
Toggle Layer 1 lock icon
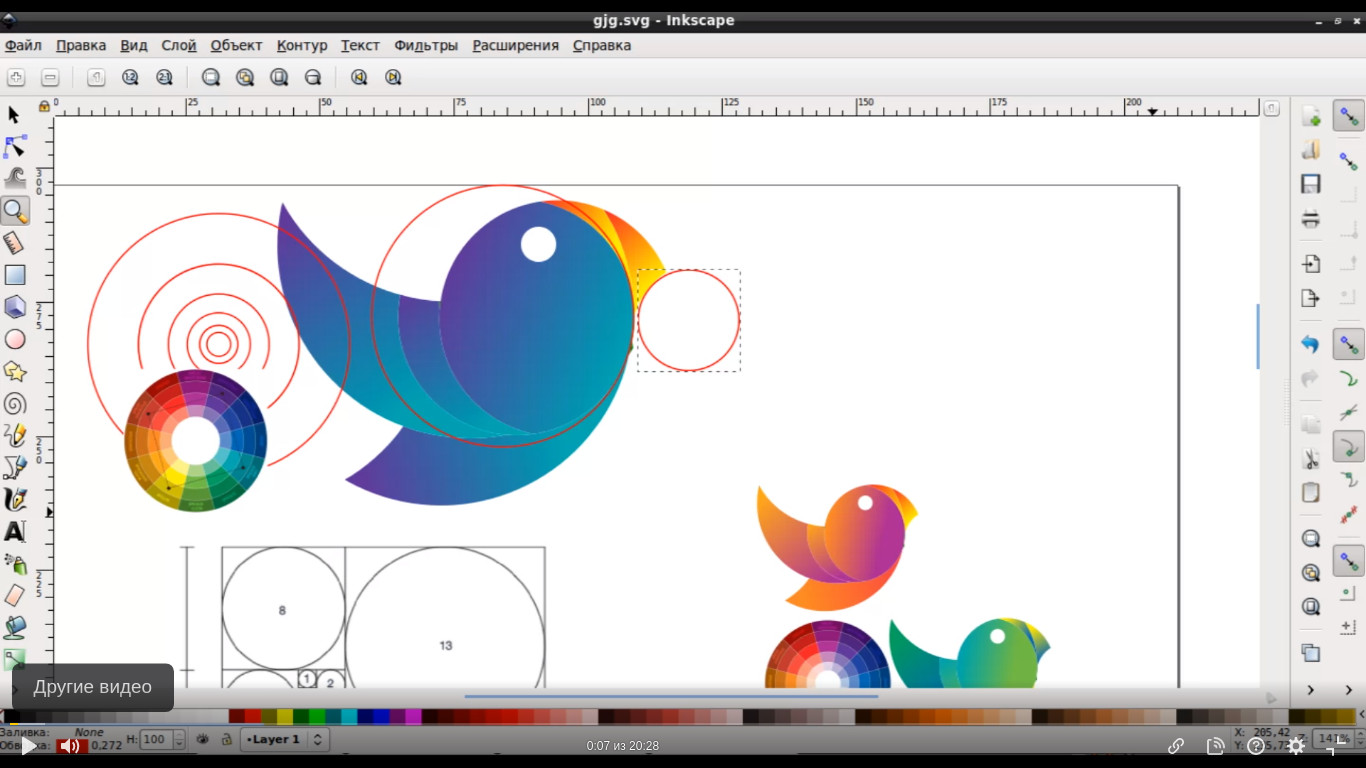click(x=227, y=740)
